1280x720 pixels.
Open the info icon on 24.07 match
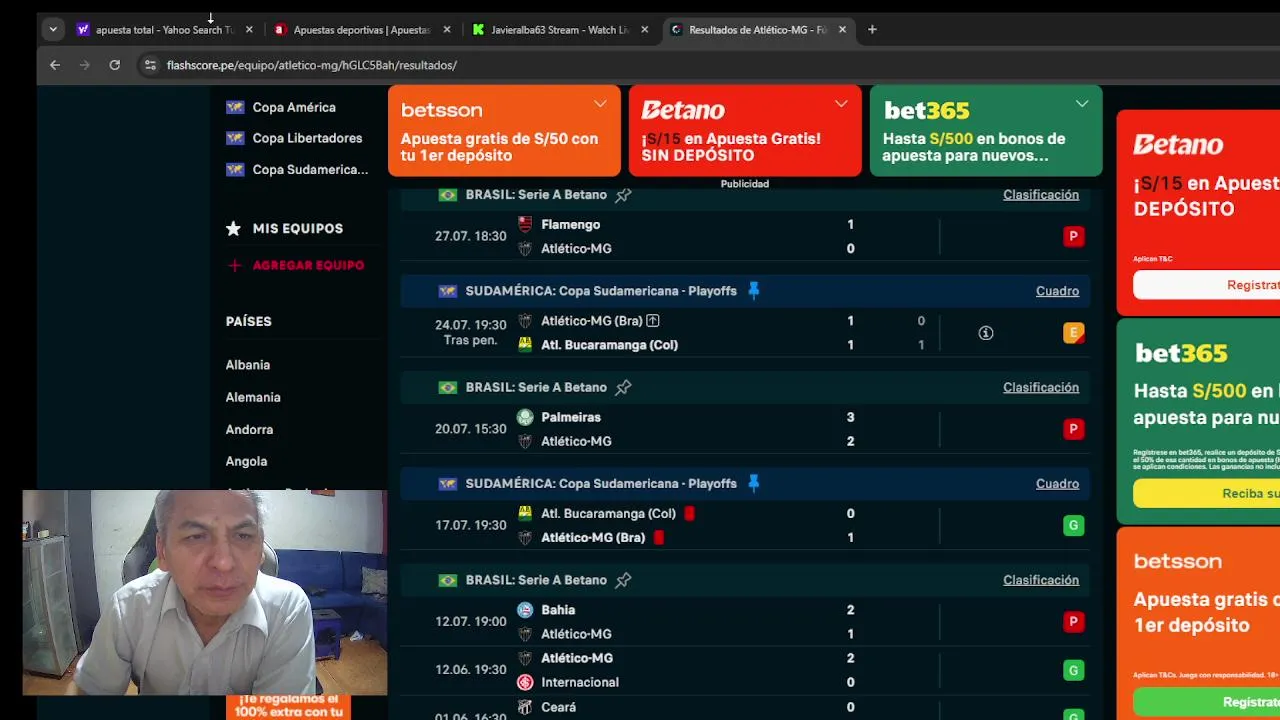tap(986, 333)
